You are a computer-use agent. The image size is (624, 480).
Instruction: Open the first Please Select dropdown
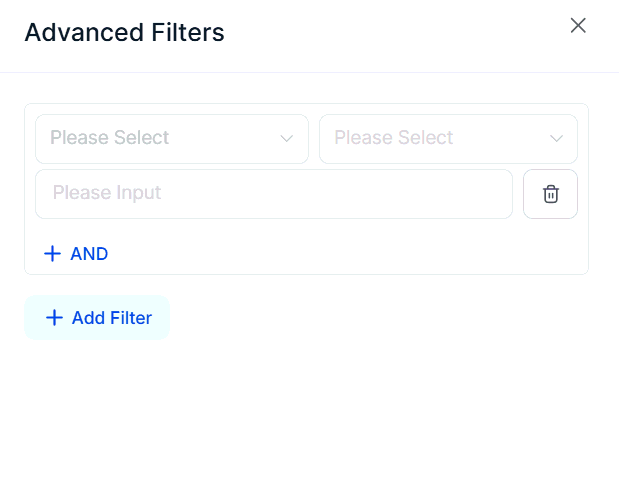coord(171,138)
